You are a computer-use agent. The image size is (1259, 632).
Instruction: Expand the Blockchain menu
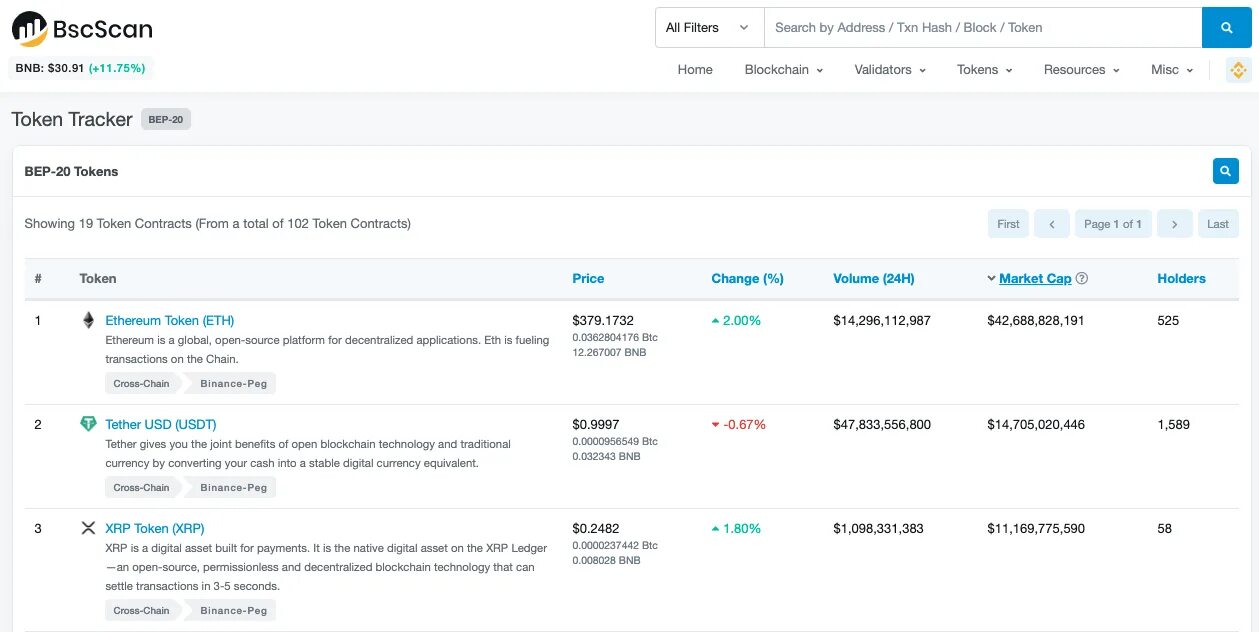coord(783,70)
